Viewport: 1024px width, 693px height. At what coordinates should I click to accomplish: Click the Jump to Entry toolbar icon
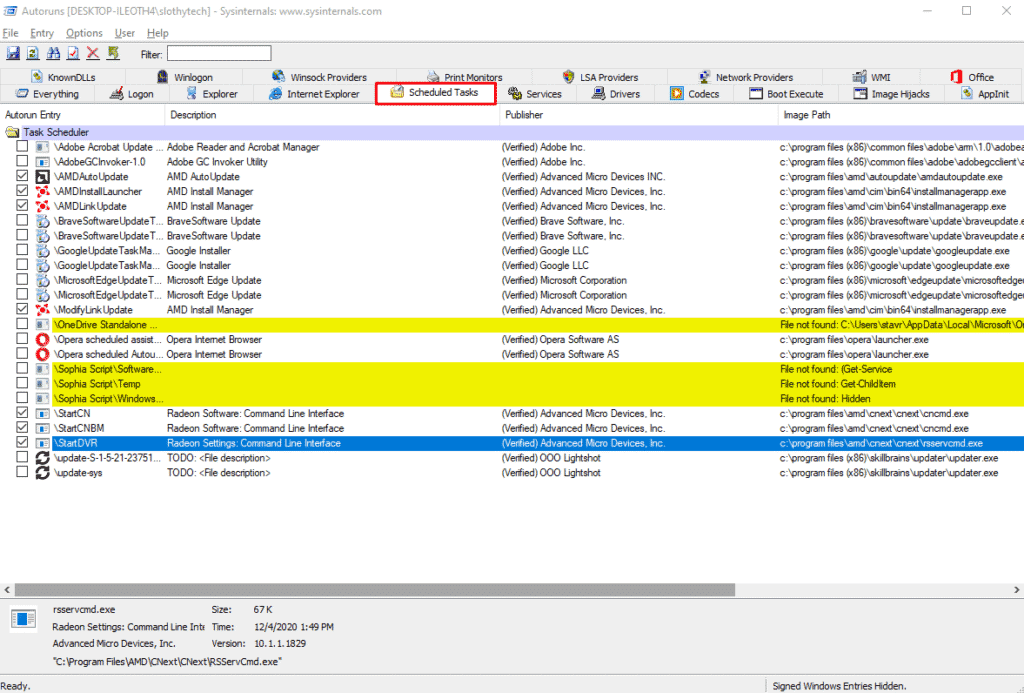[113, 53]
